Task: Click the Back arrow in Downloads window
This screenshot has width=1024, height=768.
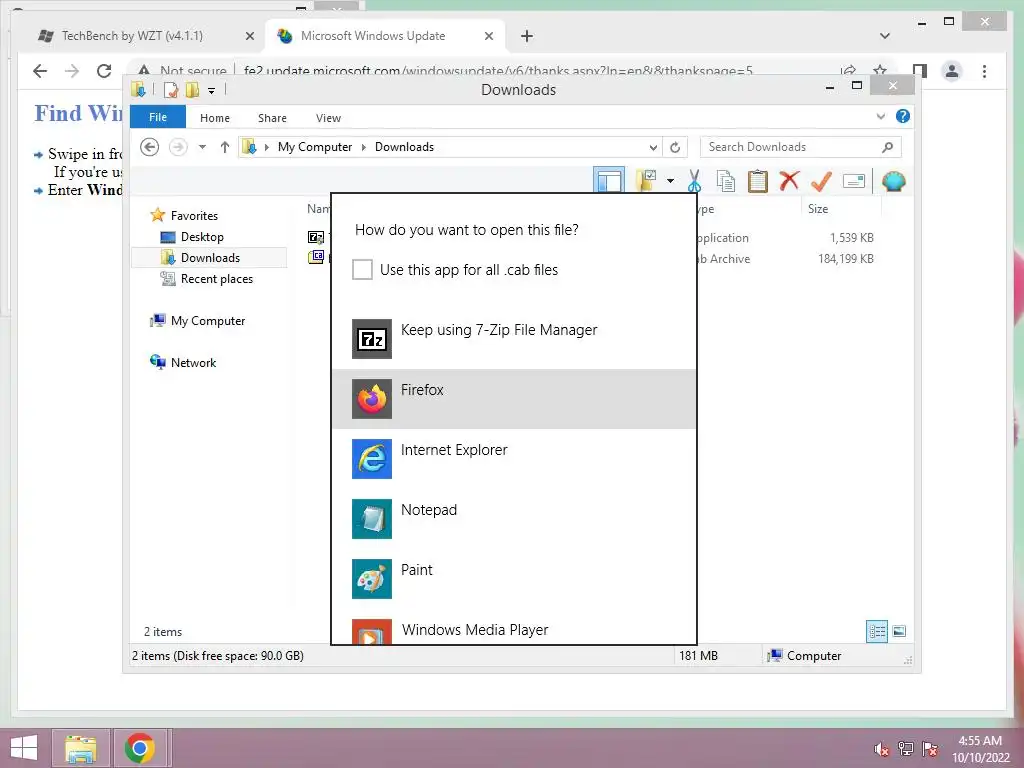Action: point(150,147)
